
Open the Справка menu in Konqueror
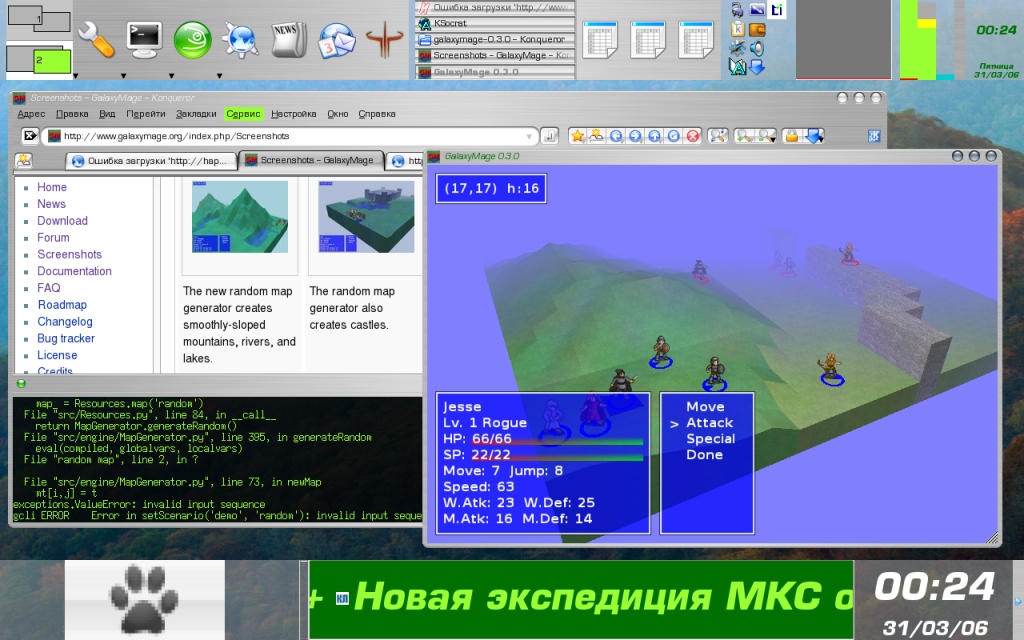pos(377,114)
